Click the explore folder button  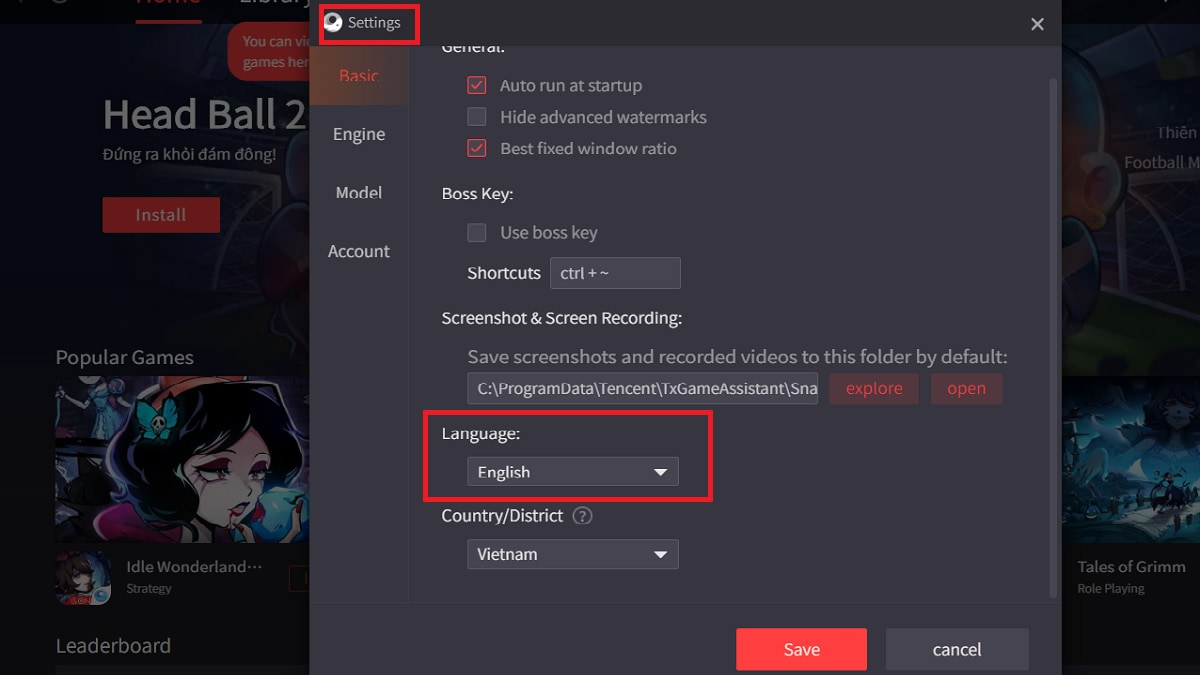click(874, 389)
